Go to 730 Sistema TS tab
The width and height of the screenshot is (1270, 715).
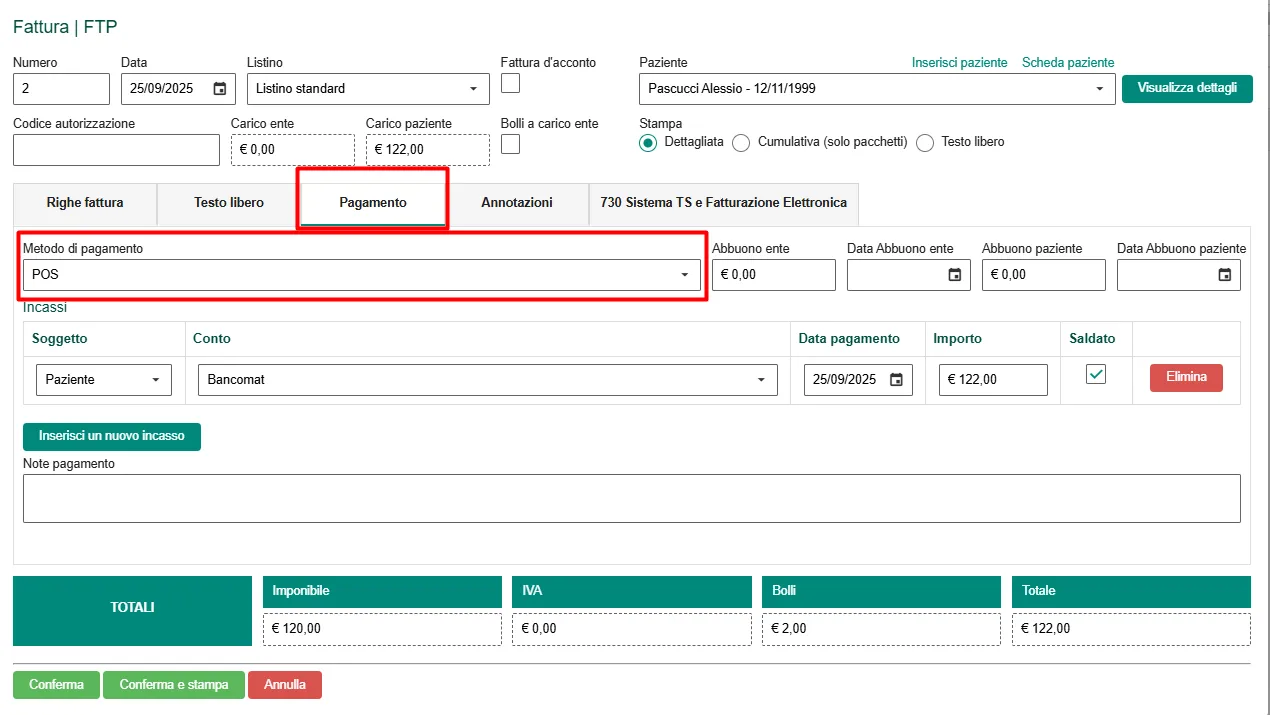pos(723,203)
